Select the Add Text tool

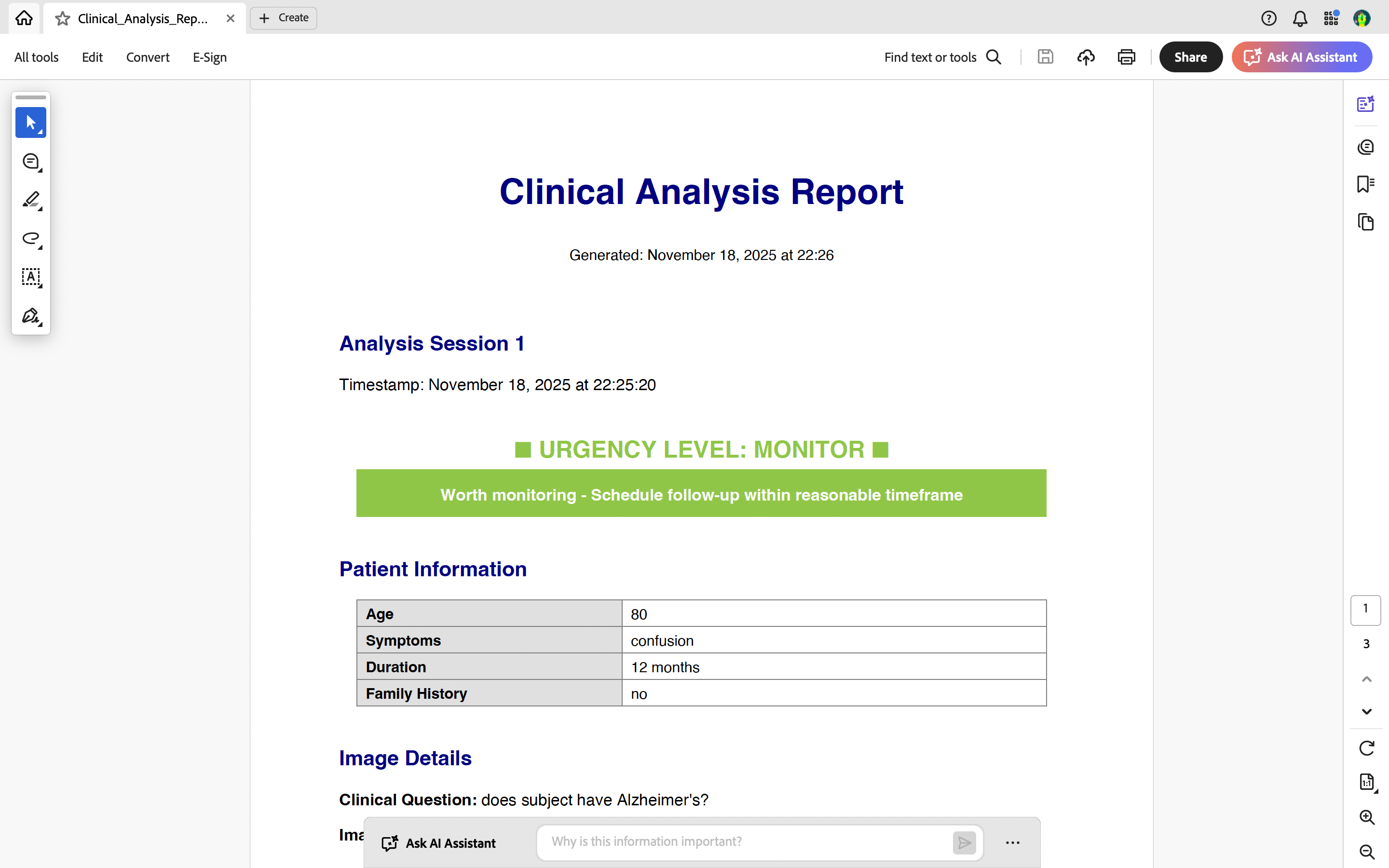point(31,277)
